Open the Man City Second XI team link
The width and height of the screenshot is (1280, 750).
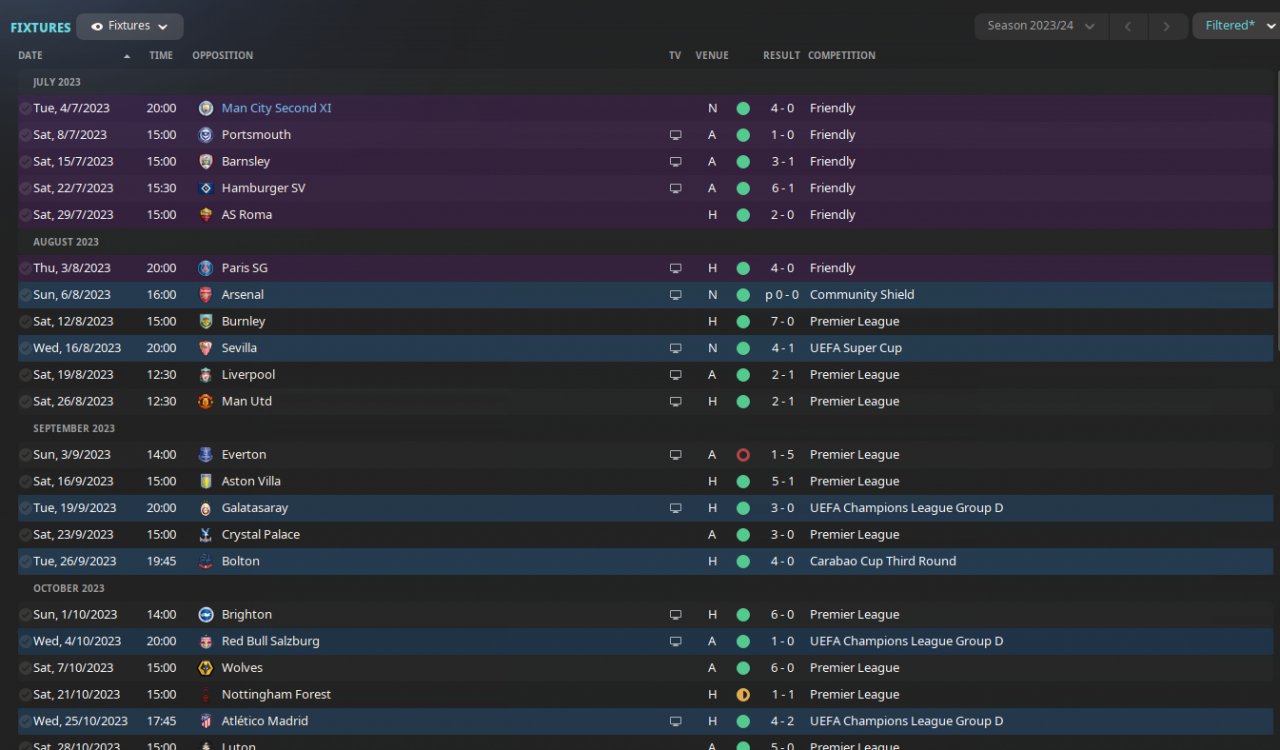276,108
